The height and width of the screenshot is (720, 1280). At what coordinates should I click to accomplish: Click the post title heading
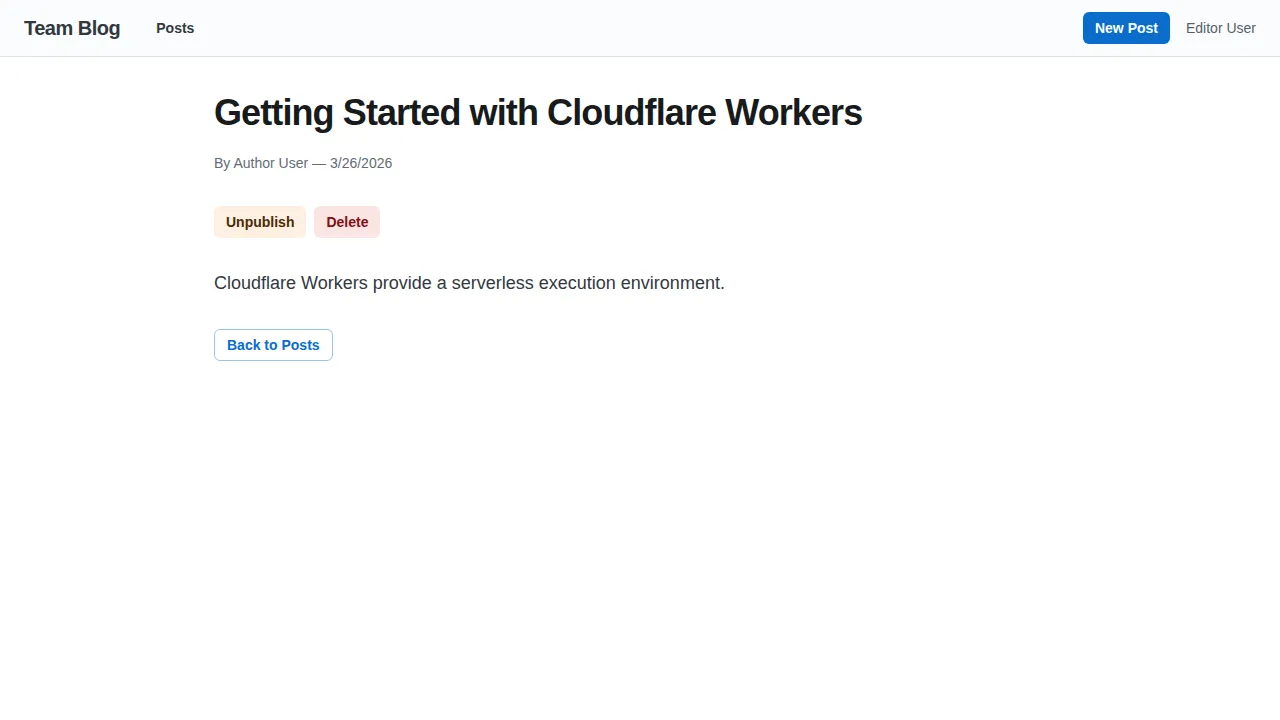538,113
